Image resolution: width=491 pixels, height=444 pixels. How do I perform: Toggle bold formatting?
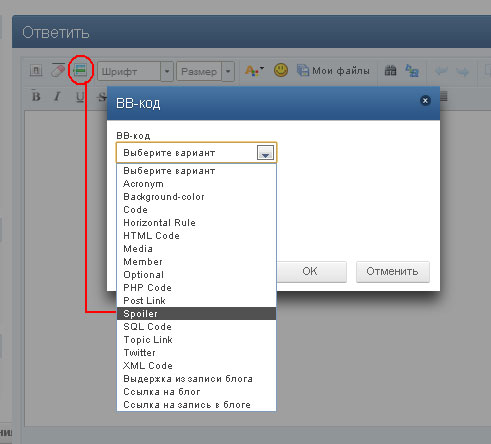[x=36, y=96]
